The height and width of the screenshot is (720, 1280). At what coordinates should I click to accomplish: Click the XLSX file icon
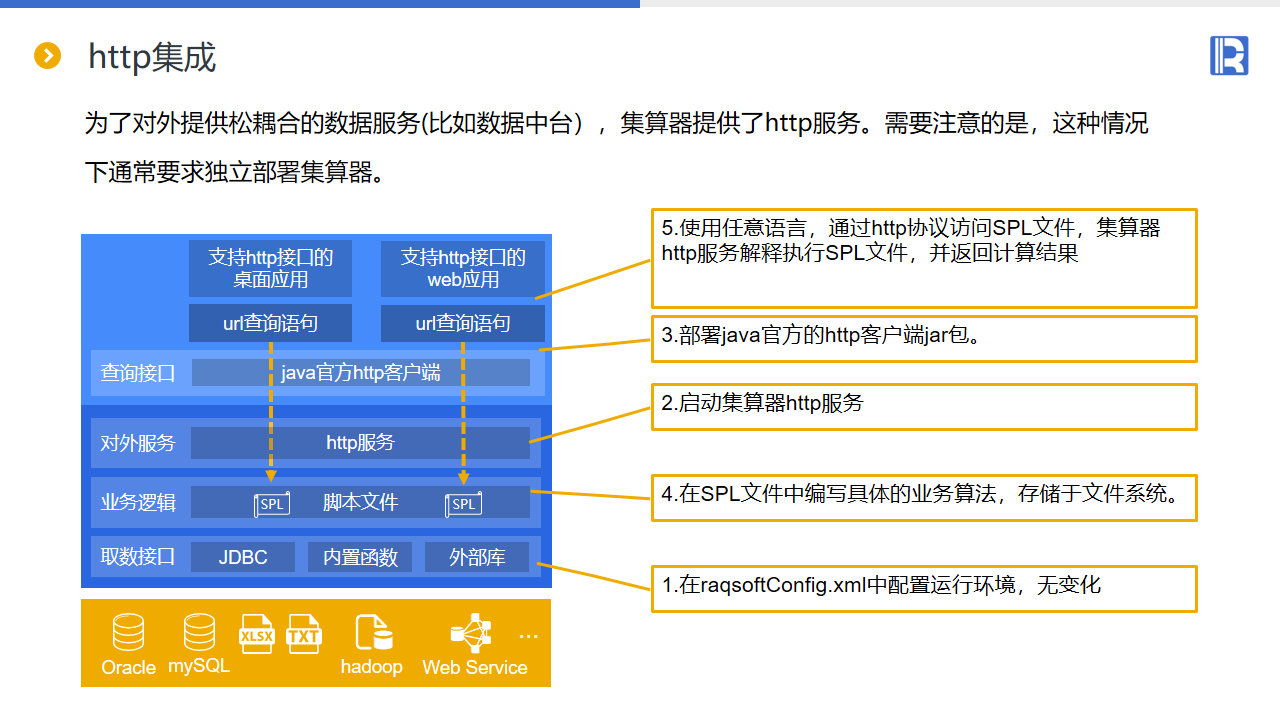click(x=256, y=634)
